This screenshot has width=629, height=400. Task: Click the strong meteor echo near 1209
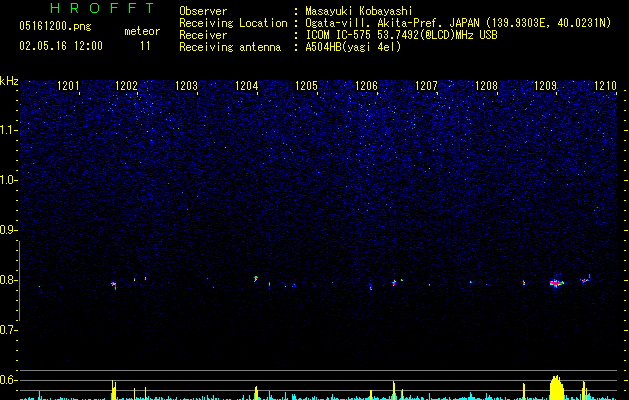[556, 283]
